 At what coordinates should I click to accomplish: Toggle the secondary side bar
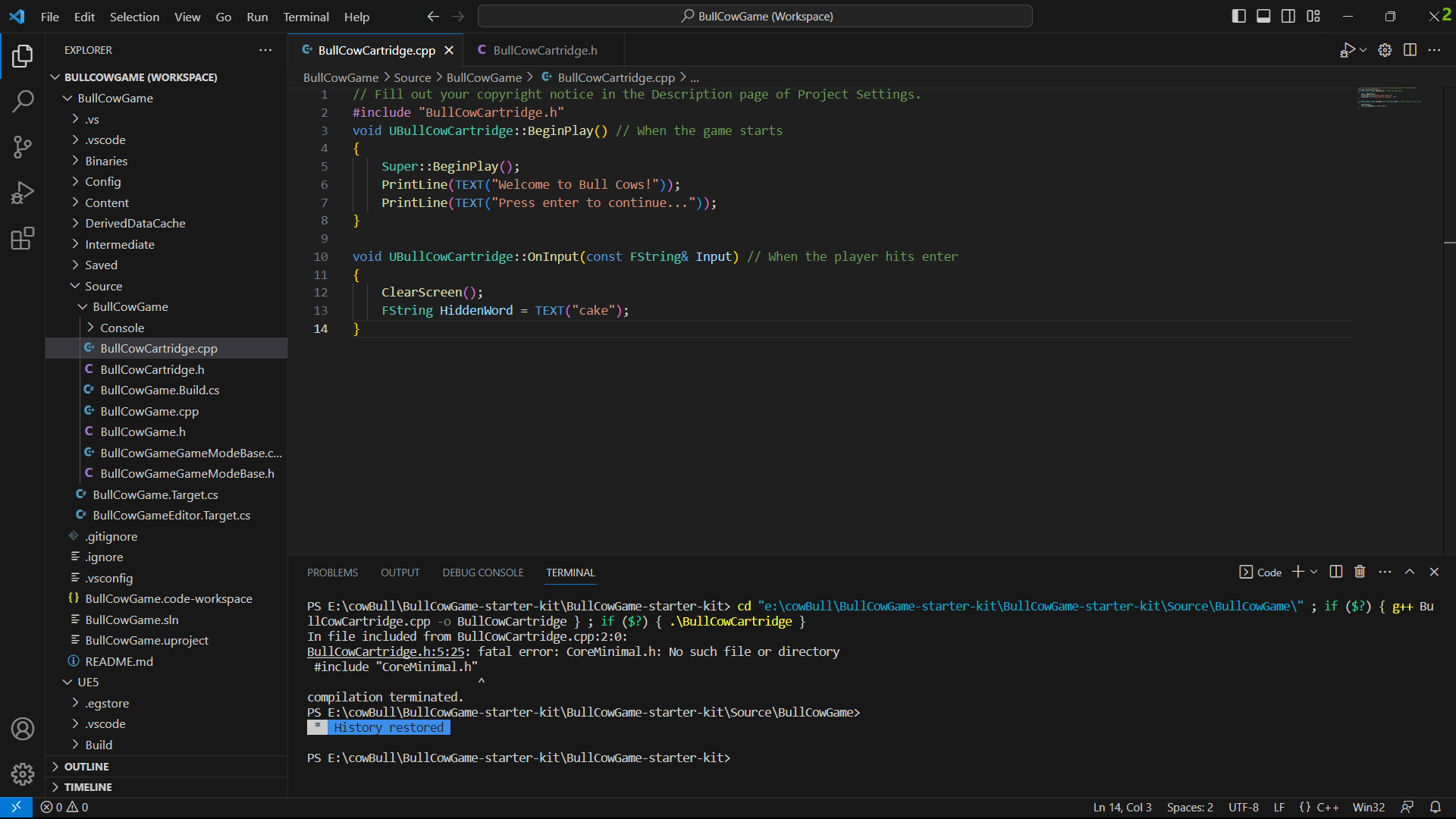coord(1288,15)
